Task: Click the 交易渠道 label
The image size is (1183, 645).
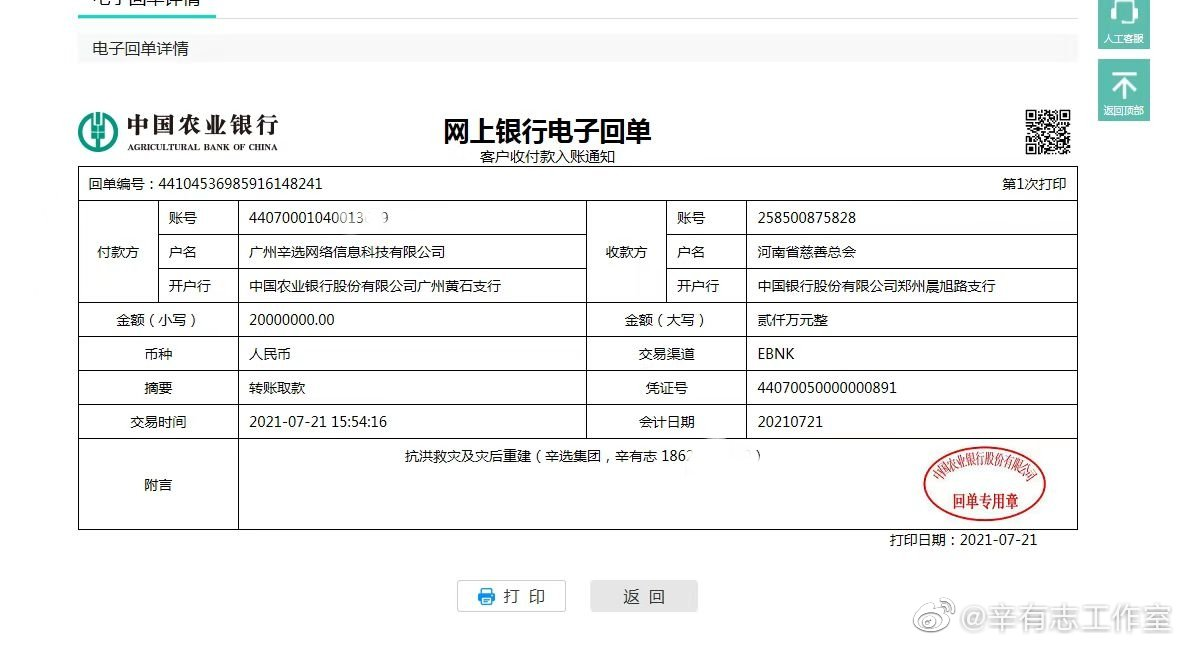Action: [666, 354]
